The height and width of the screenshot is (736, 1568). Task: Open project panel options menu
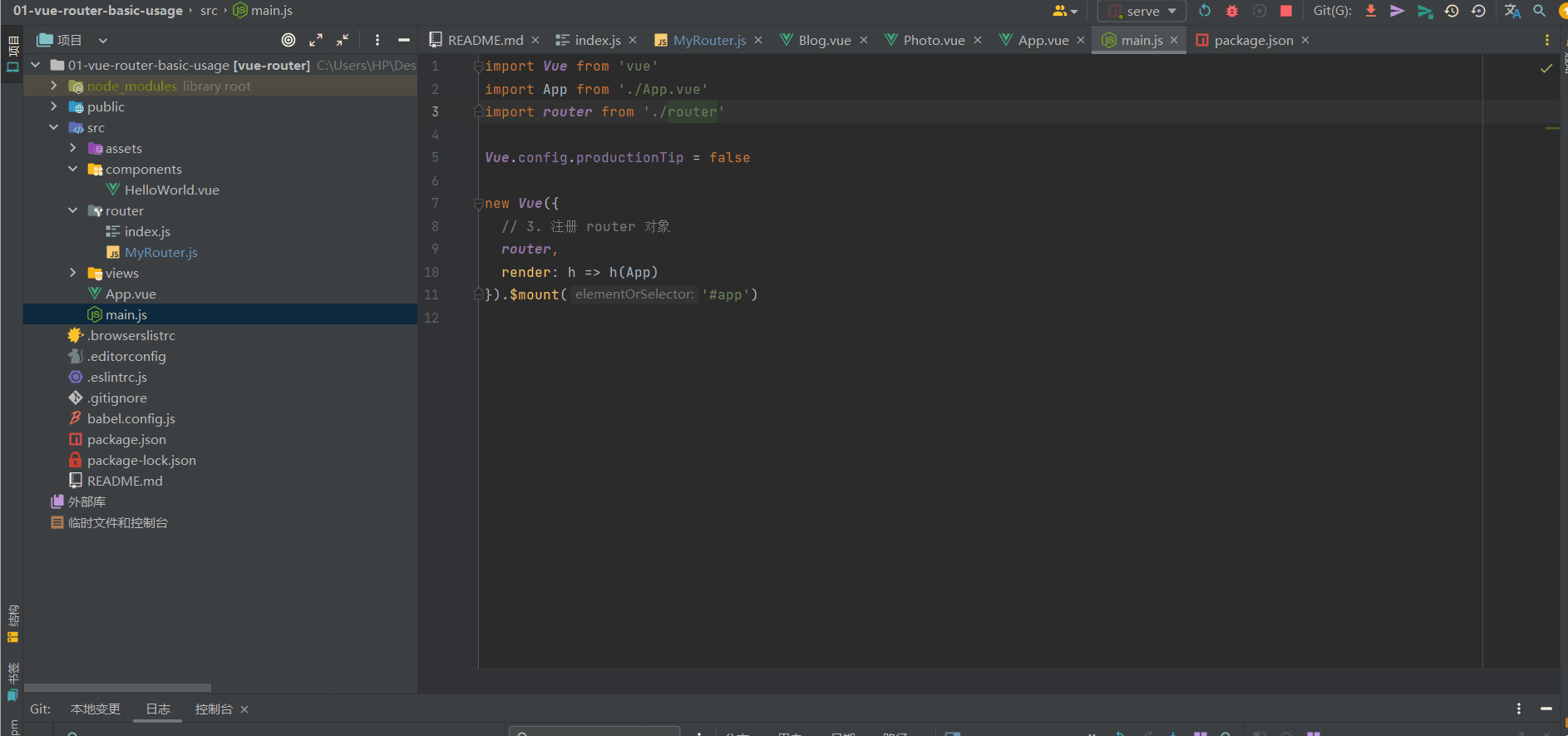(x=377, y=40)
